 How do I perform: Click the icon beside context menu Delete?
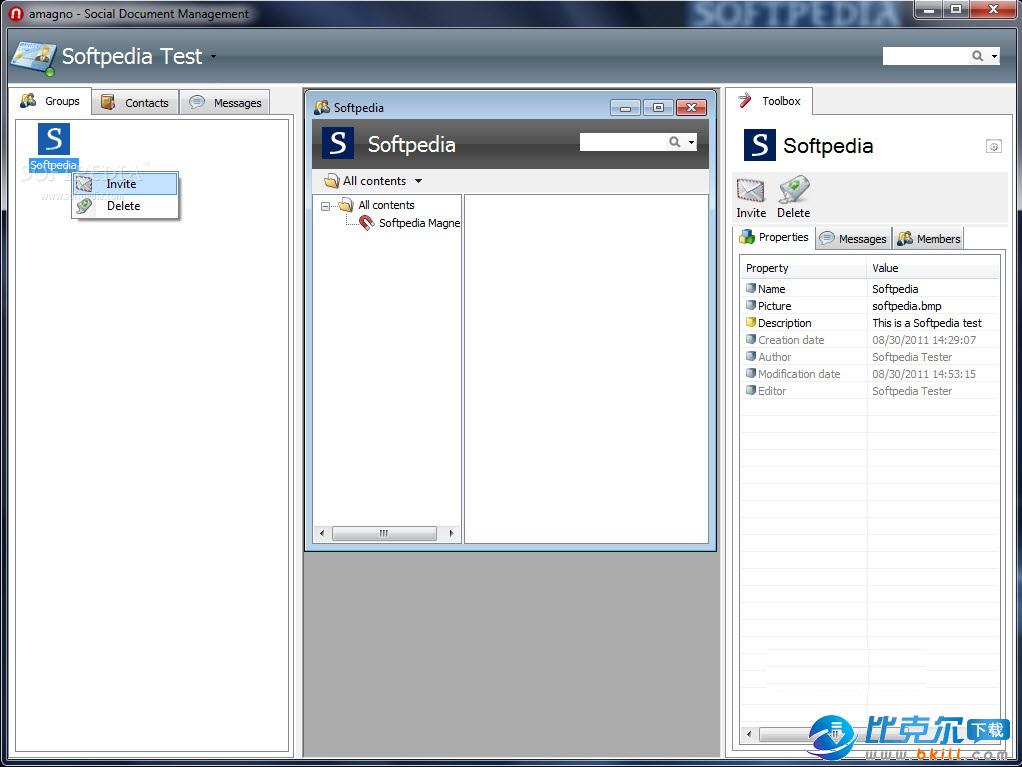click(x=84, y=206)
